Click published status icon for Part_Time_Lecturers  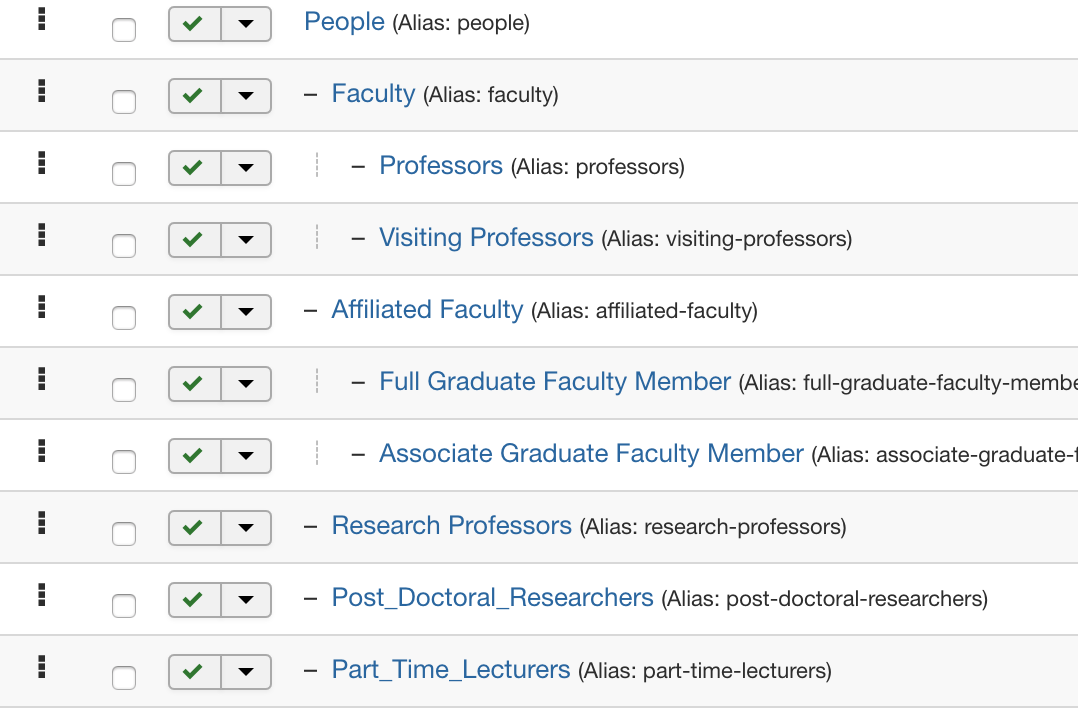click(194, 672)
